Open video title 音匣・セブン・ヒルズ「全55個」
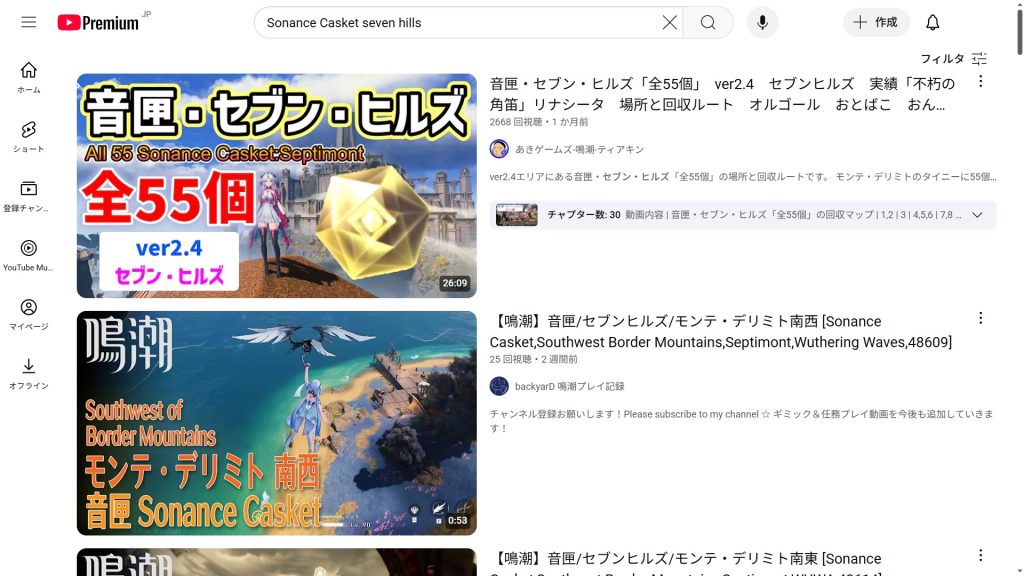Screen dimensions: 1024x576 coord(722,94)
